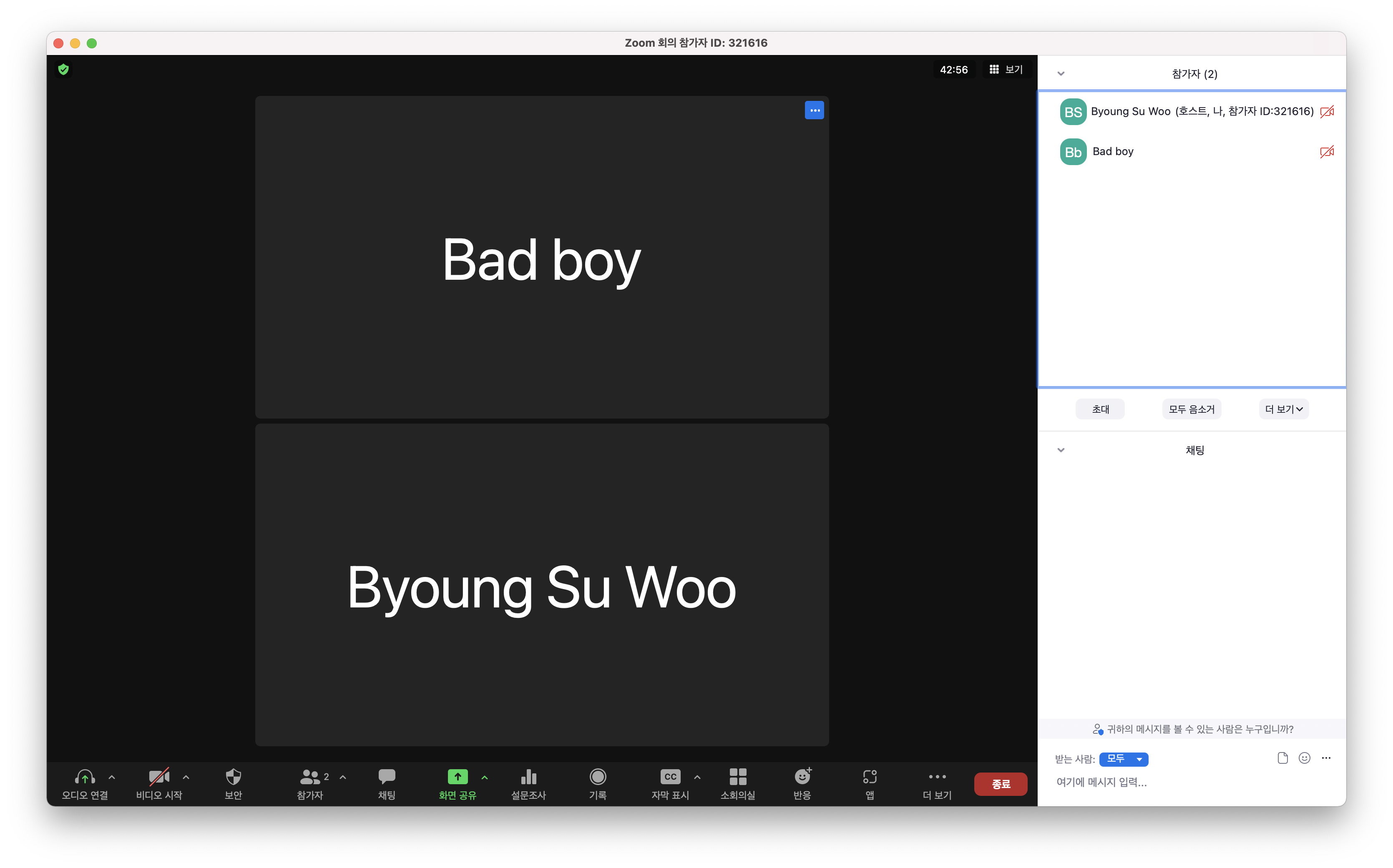Open the 보기 view layout menu
Viewport: 1393px width, 868px height.
[x=1006, y=70]
